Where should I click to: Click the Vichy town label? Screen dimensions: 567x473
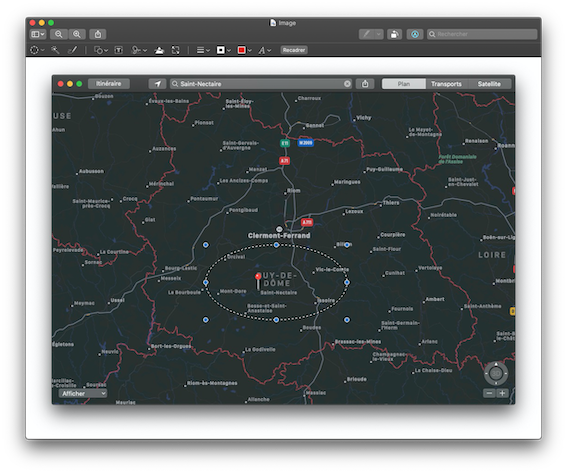363,118
